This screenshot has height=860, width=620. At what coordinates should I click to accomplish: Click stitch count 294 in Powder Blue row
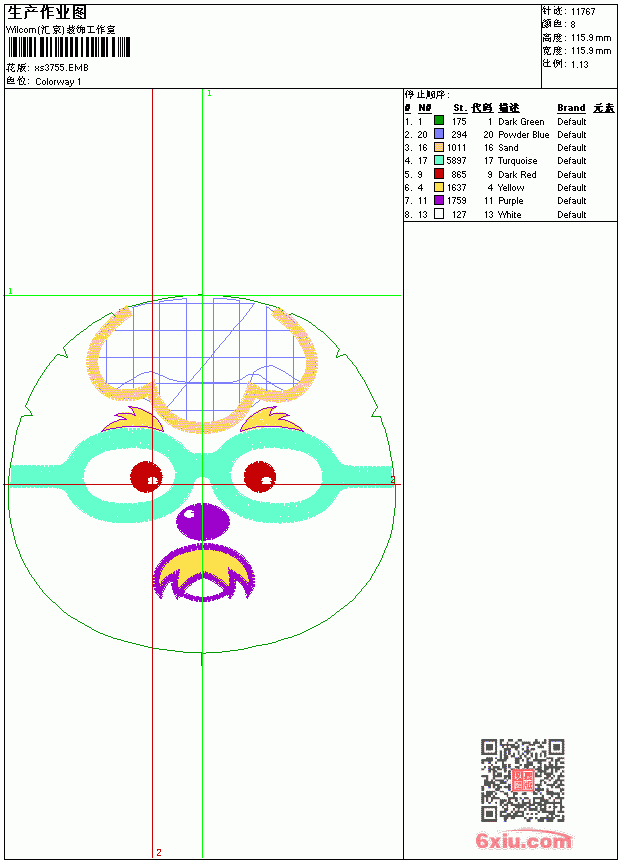(459, 134)
